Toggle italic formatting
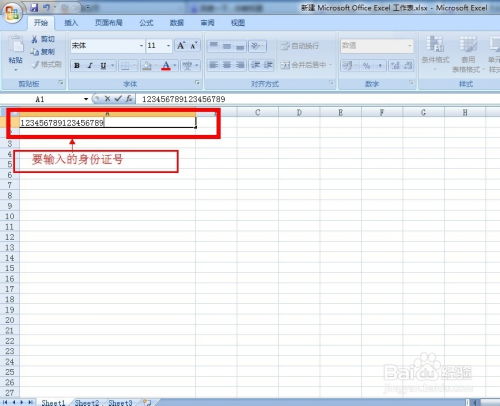This screenshot has height=406, width=500. point(90,66)
